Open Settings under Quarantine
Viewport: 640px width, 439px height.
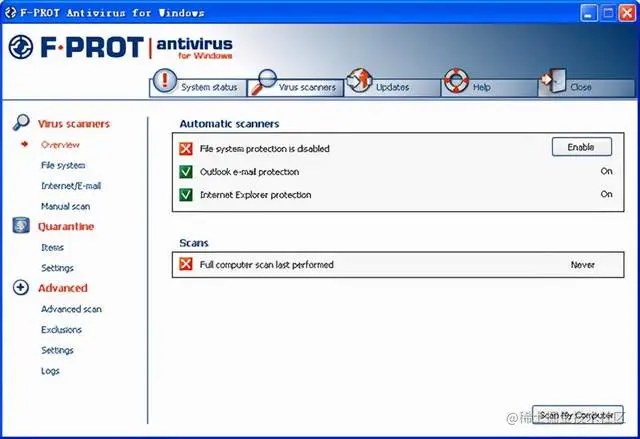[57, 268]
